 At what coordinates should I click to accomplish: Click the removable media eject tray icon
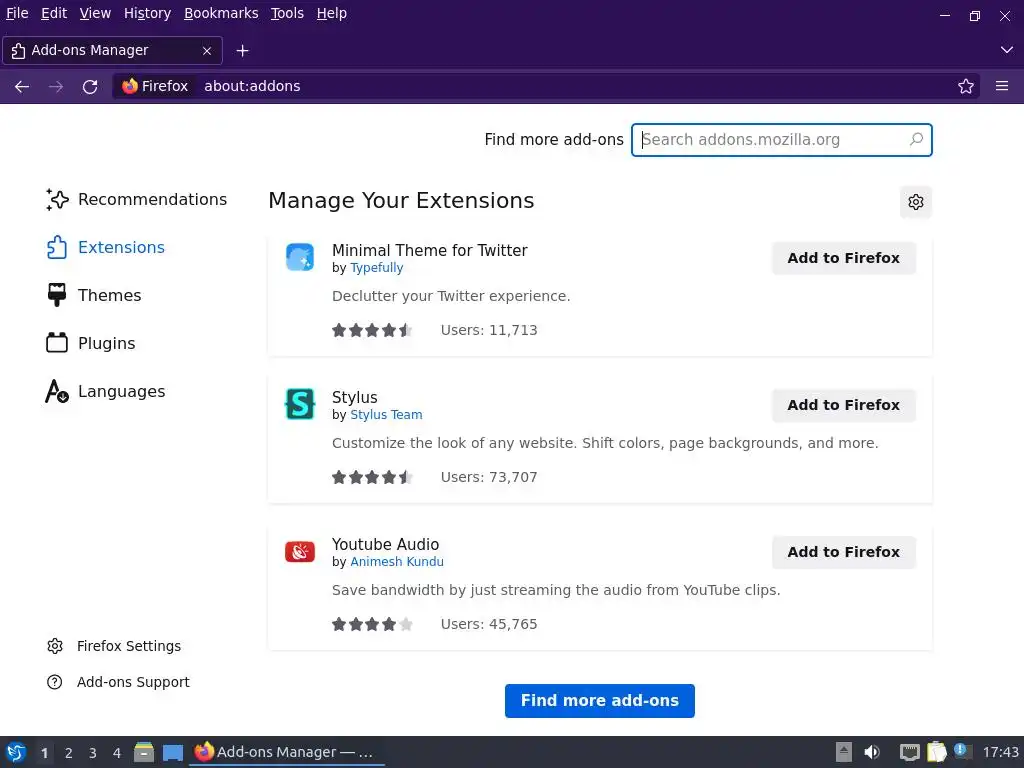(844, 752)
